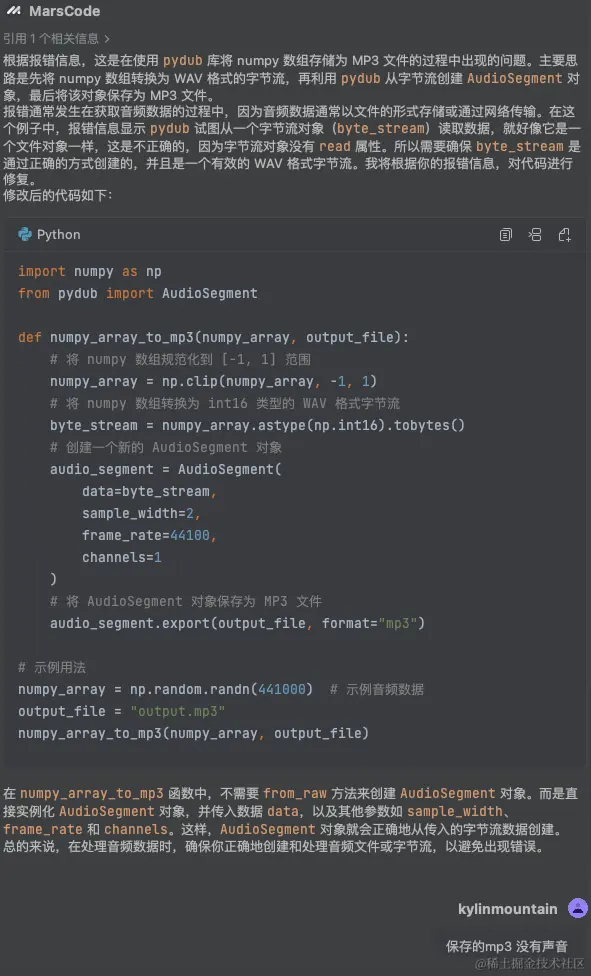Click the MarsCode logo icon
591x976 pixels.
click(x=14, y=11)
